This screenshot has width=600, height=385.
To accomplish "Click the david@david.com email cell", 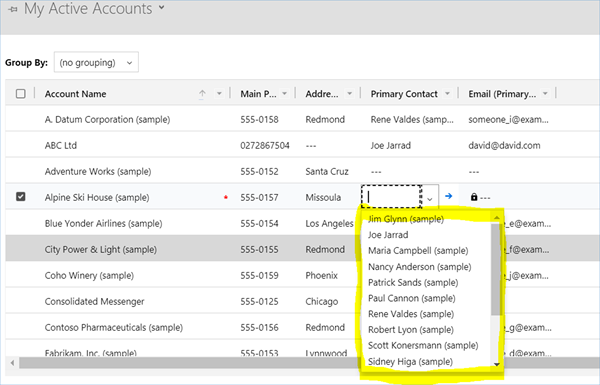I will pyautogui.click(x=504, y=145).
